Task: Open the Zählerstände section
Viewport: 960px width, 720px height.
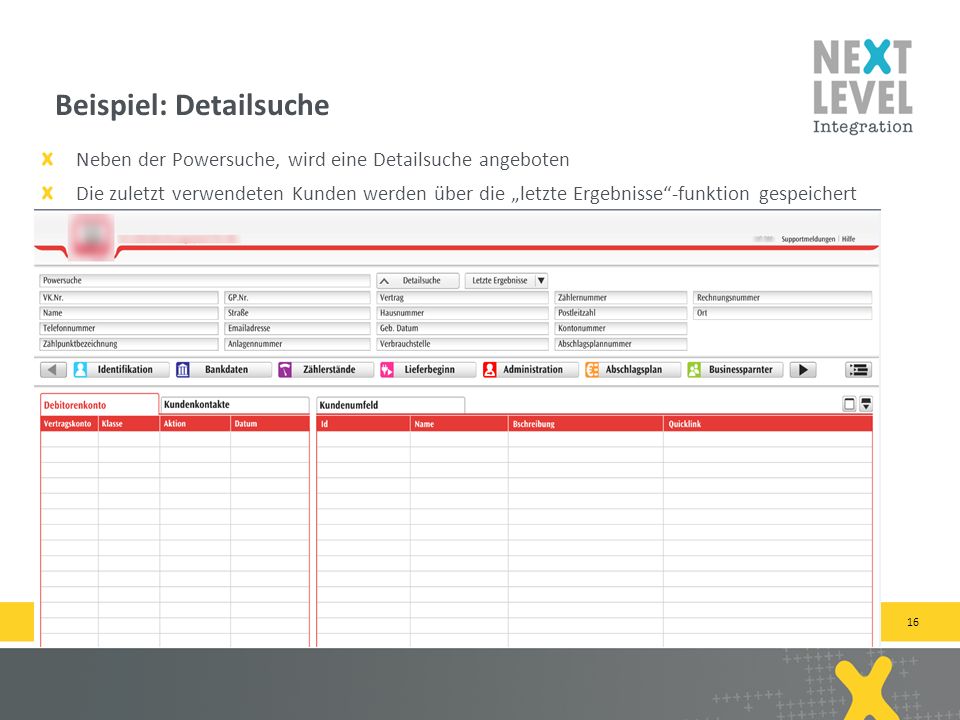Action: tap(325, 370)
